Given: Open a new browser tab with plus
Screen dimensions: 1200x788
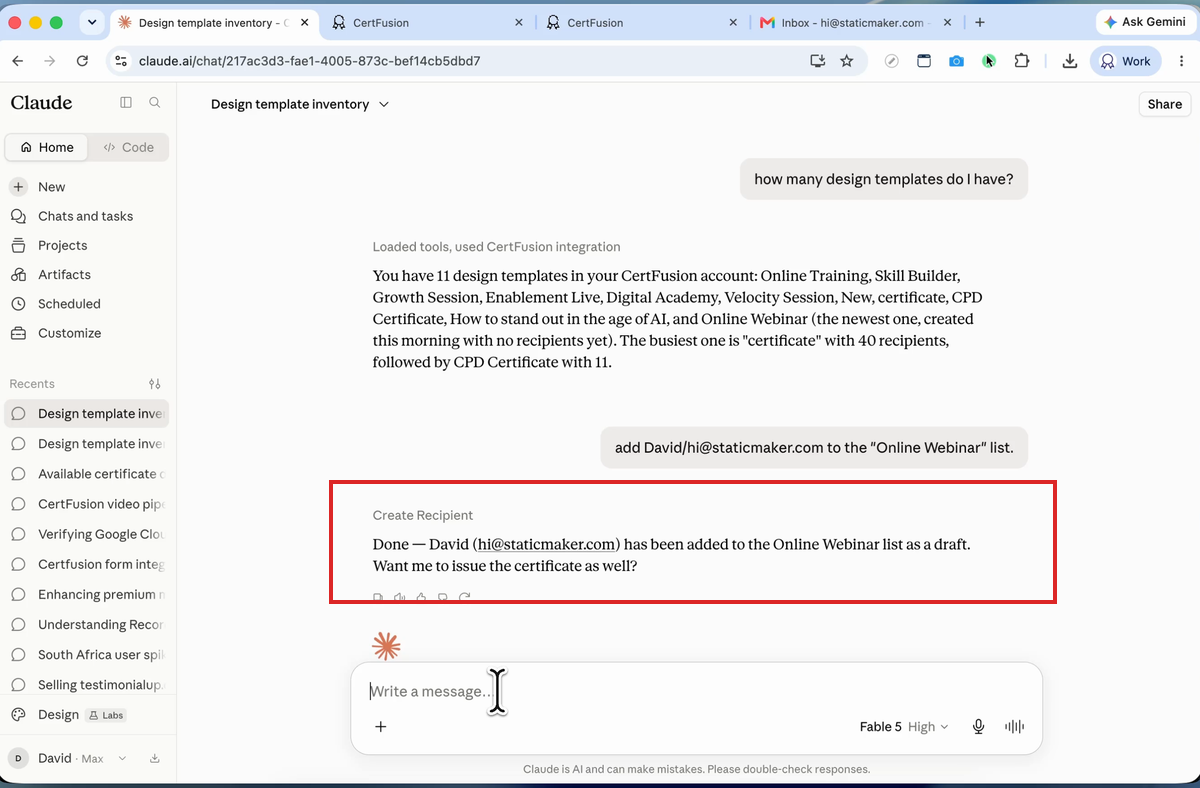Looking at the screenshot, I should [980, 22].
